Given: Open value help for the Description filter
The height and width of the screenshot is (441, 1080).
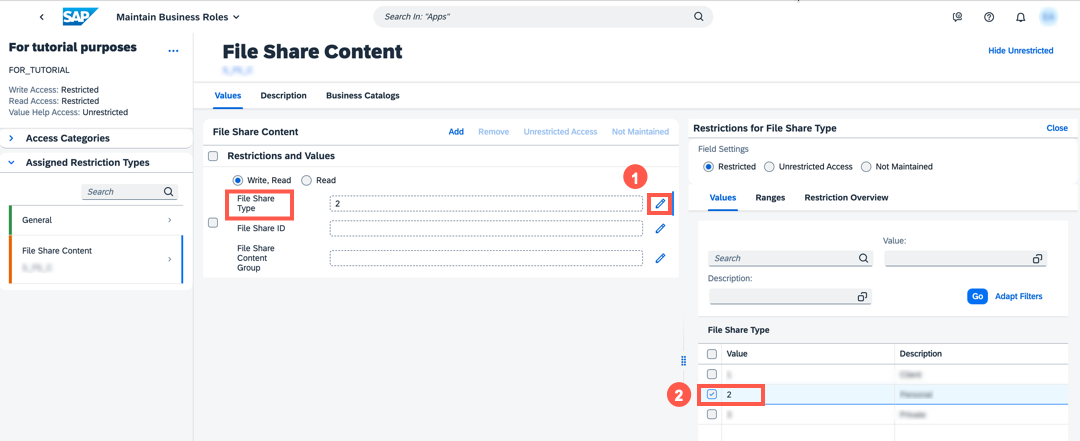Looking at the screenshot, I should pyautogui.click(x=862, y=296).
